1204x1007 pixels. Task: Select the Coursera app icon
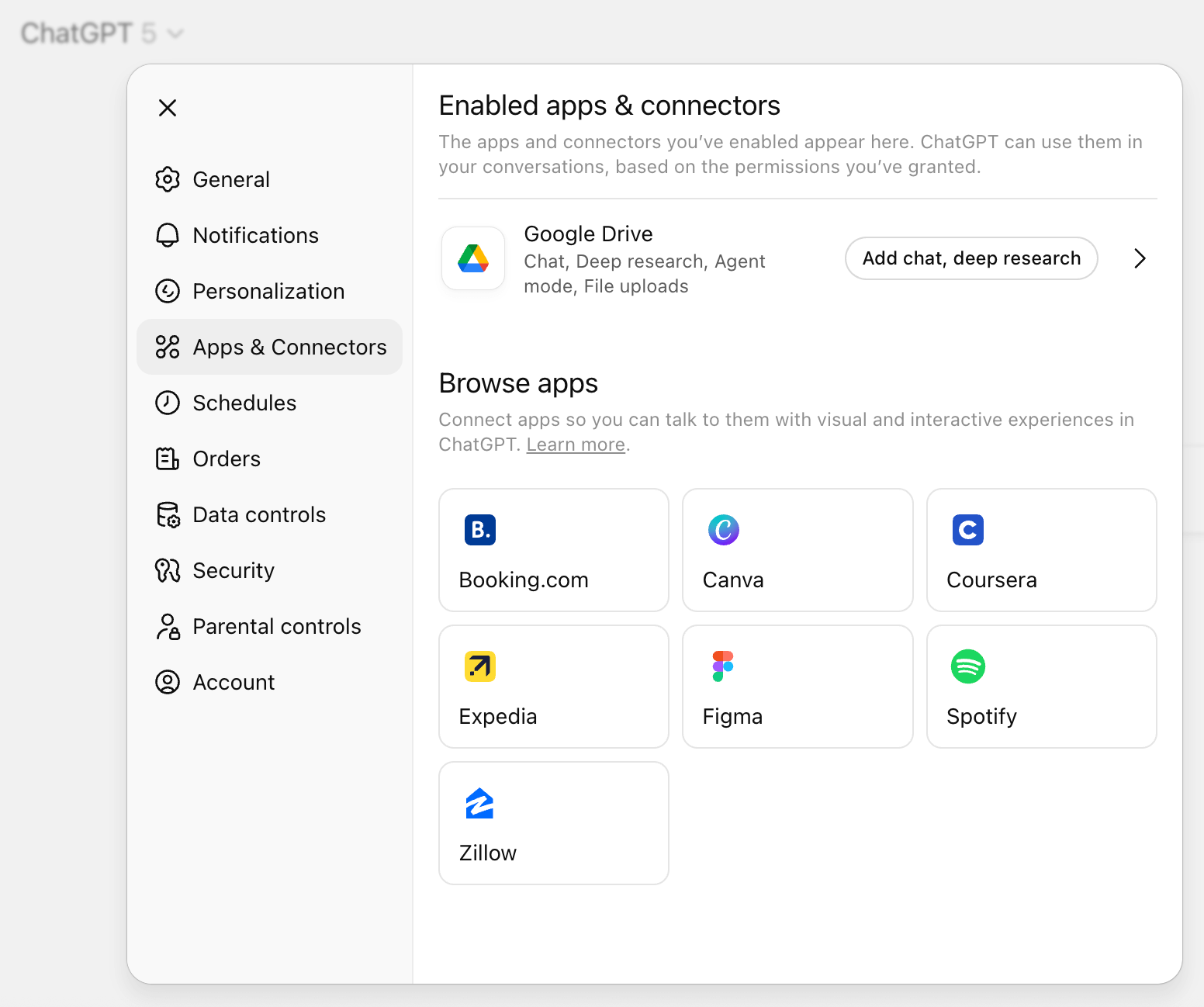(x=967, y=530)
